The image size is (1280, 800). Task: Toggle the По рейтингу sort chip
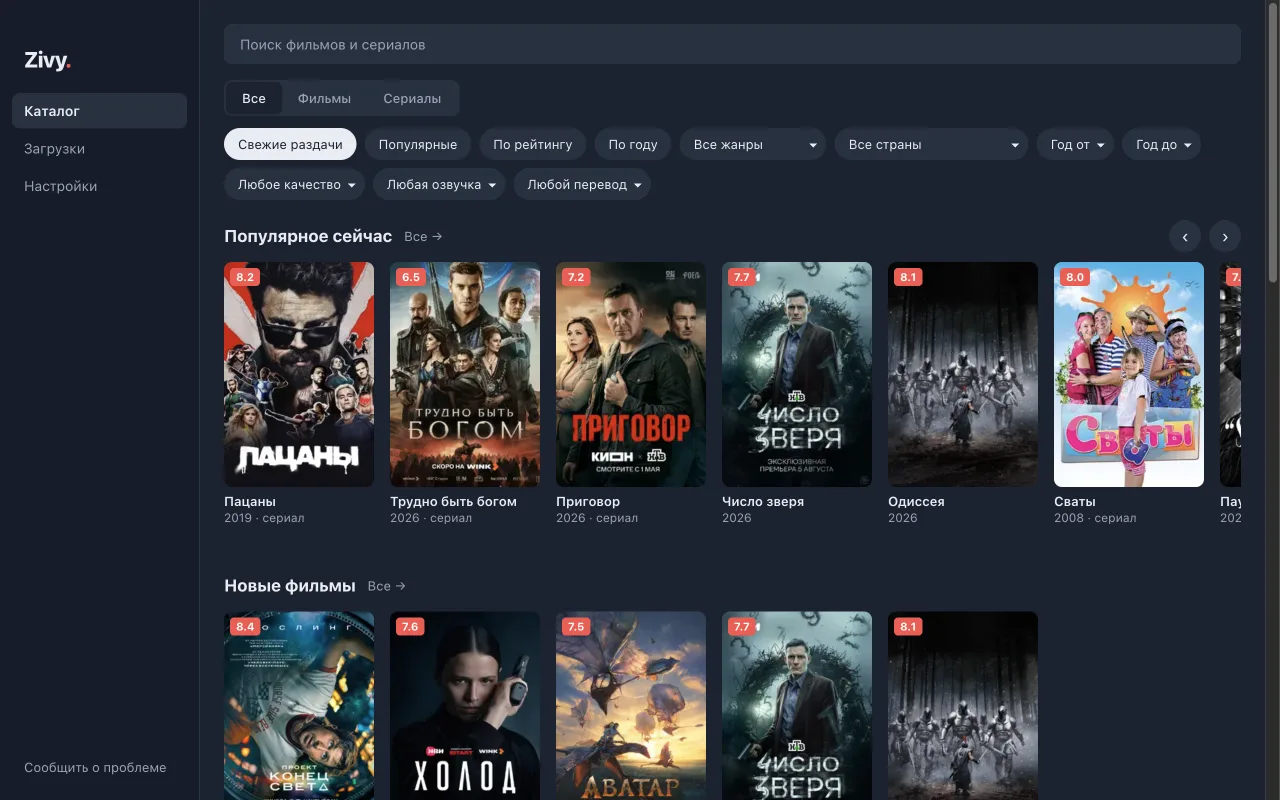pos(533,144)
